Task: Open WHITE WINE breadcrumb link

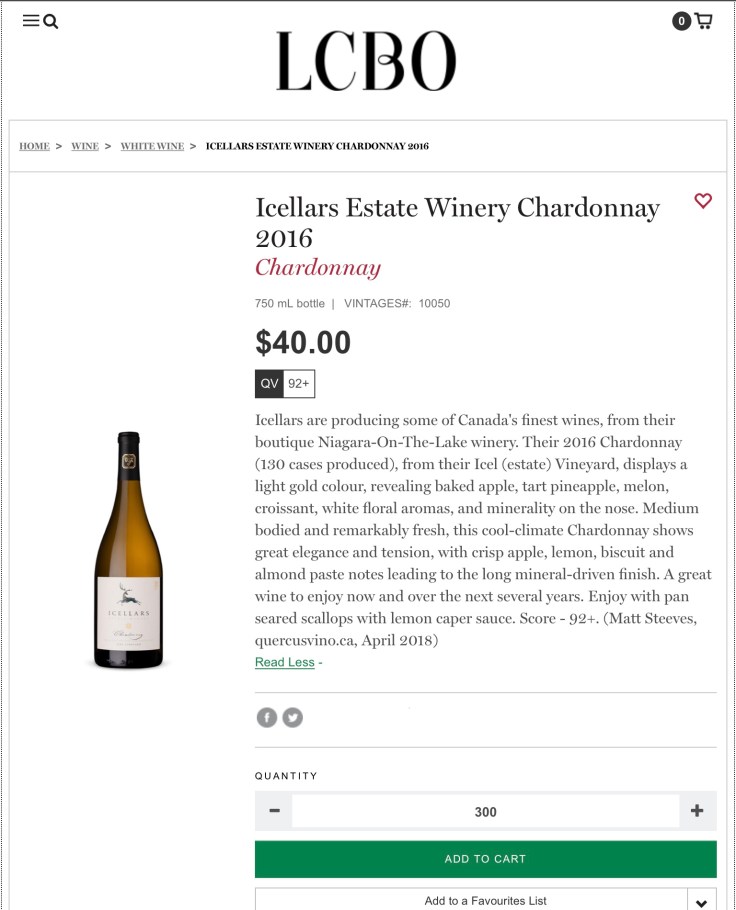Action: pos(152,146)
